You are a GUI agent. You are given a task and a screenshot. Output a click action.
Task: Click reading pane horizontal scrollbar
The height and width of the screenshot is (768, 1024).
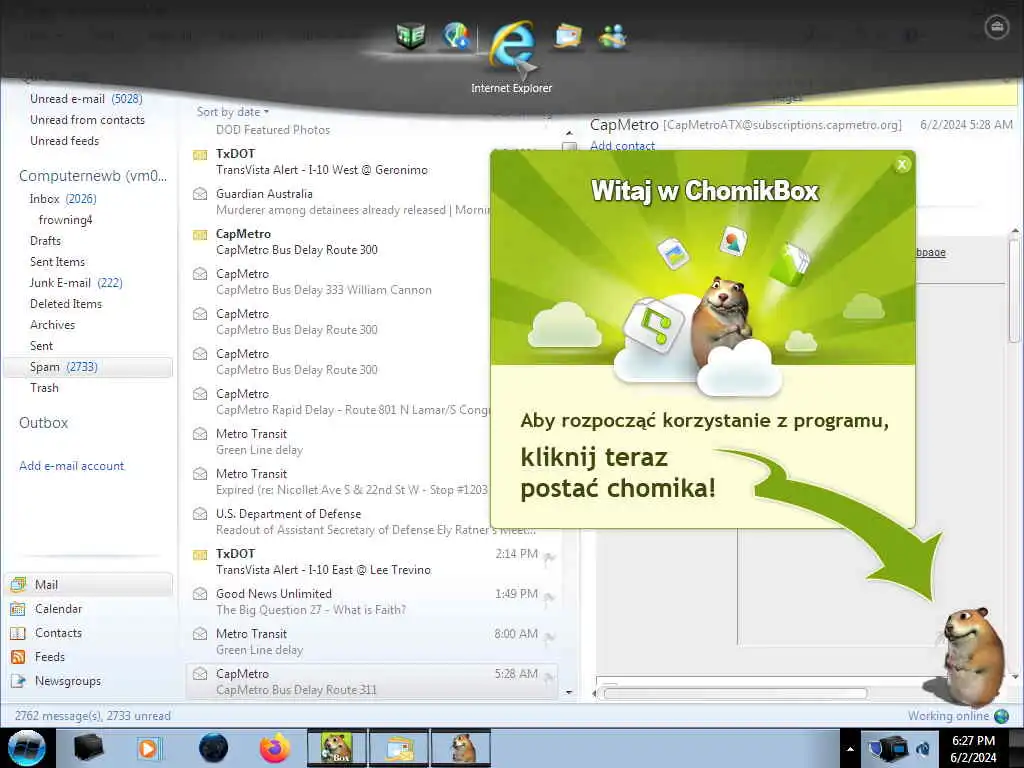point(735,693)
